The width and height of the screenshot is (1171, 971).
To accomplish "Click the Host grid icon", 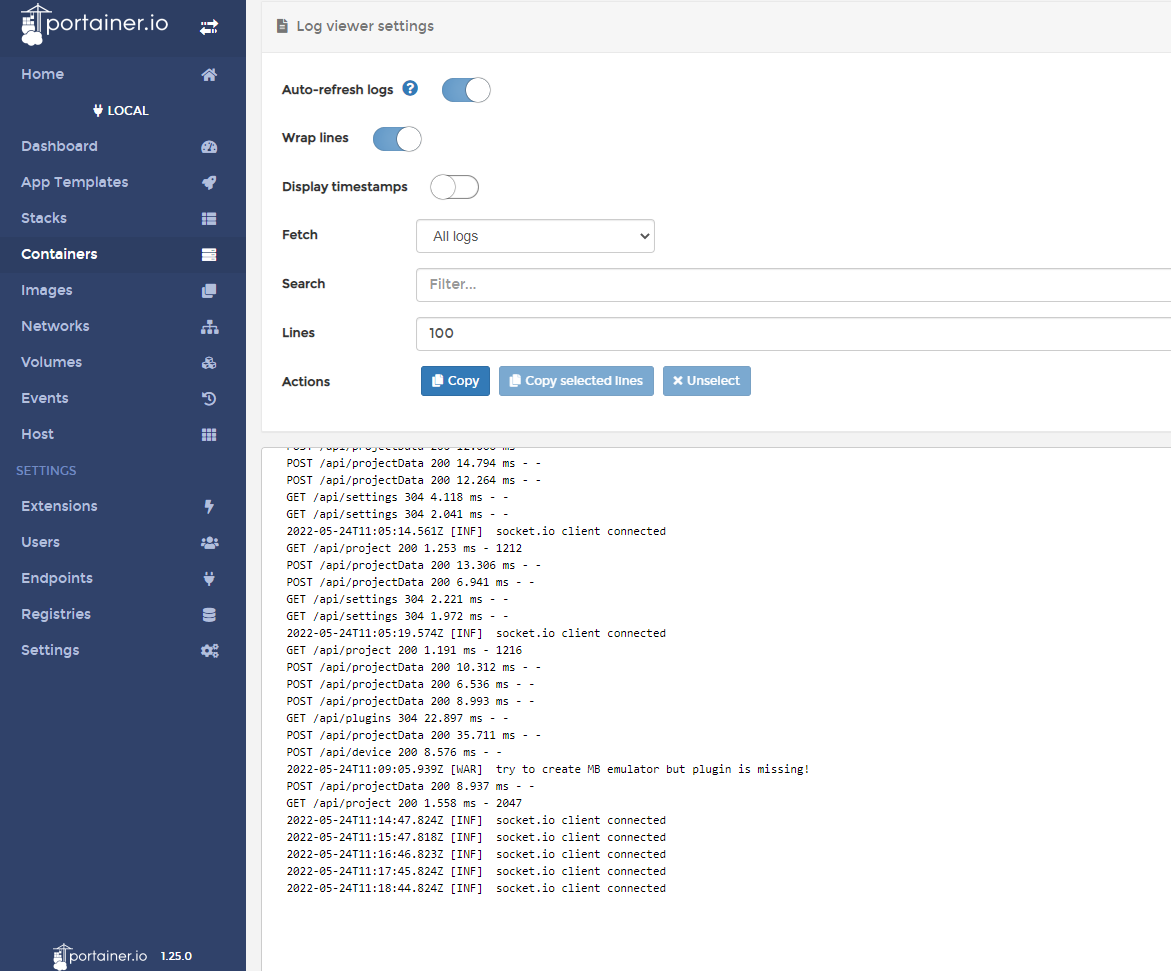I will [x=208, y=434].
